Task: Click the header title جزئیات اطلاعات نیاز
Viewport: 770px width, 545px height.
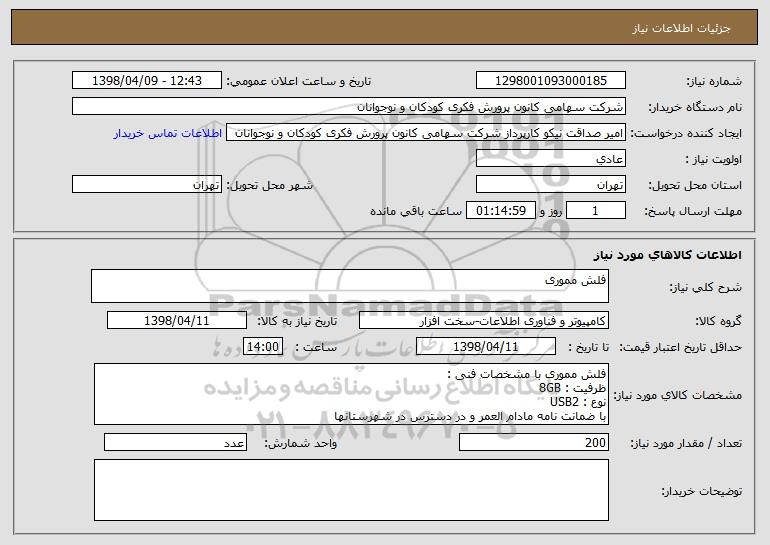Action: point(681,28)
